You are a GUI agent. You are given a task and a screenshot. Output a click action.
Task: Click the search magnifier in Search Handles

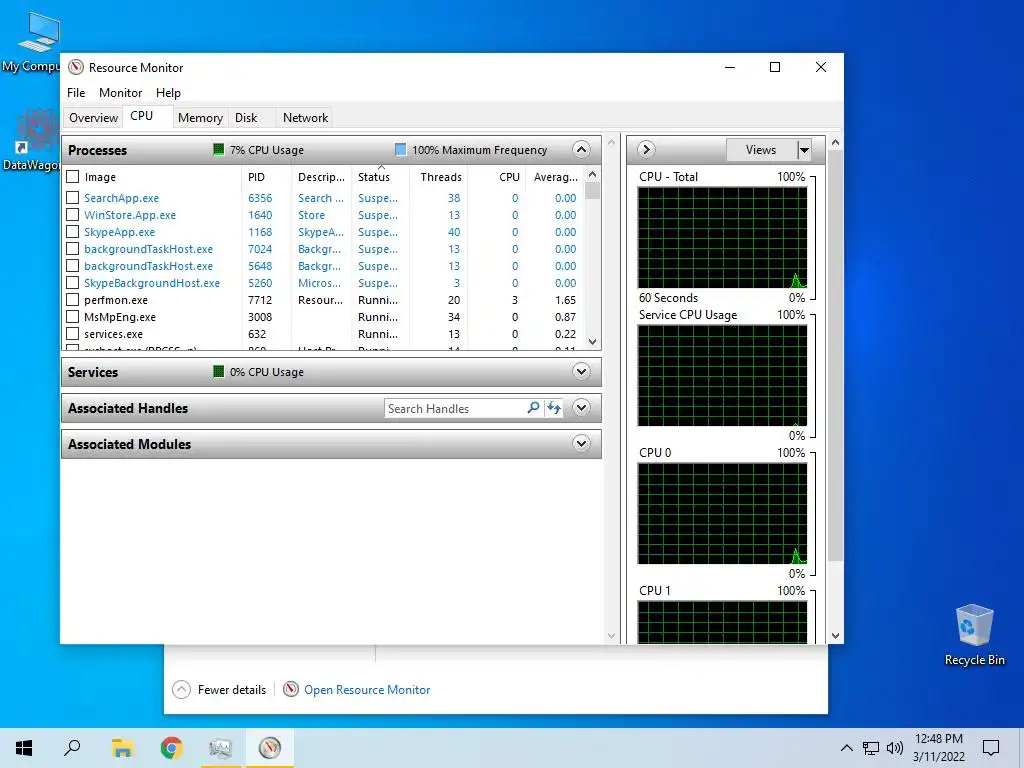point(534,408)
